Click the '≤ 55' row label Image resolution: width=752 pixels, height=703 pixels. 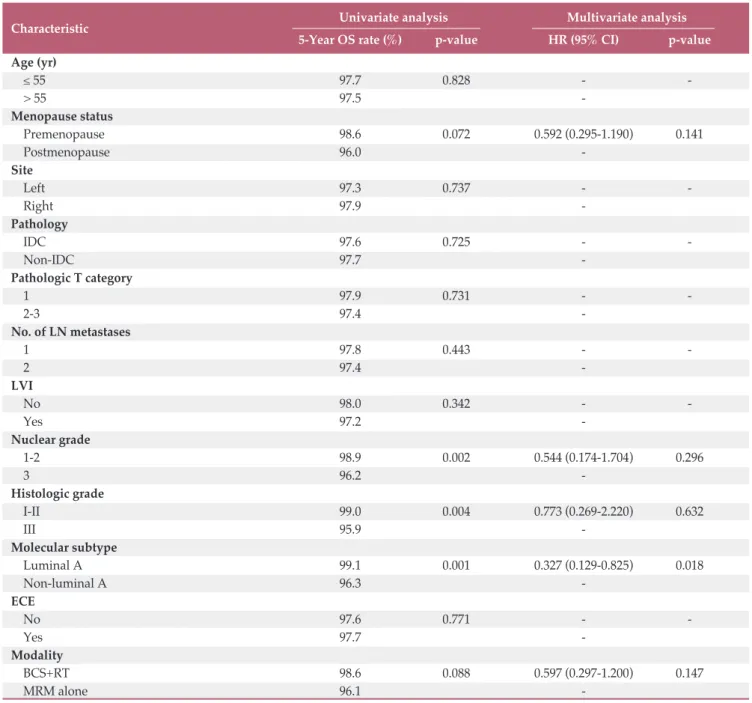pos(34,81)
